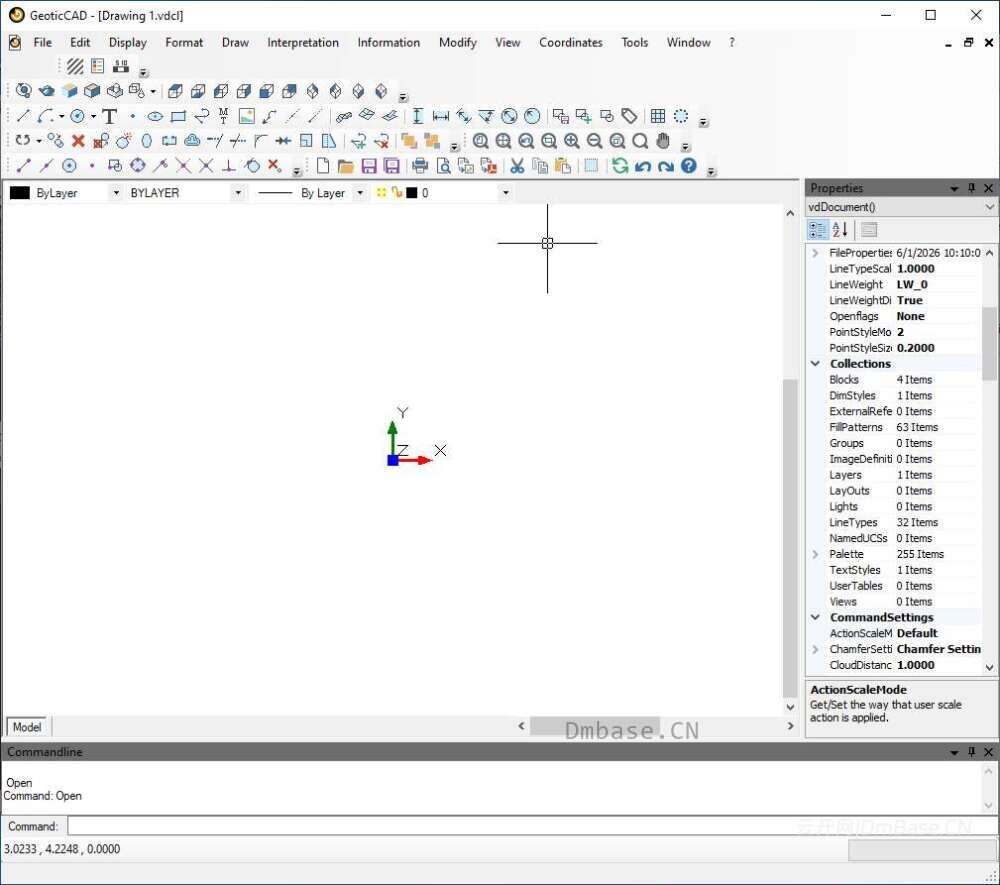This screenshot has width=1000, height=885.
Task: Toggle auto-hide pin on Commandline panel
Action: [971, 752]
